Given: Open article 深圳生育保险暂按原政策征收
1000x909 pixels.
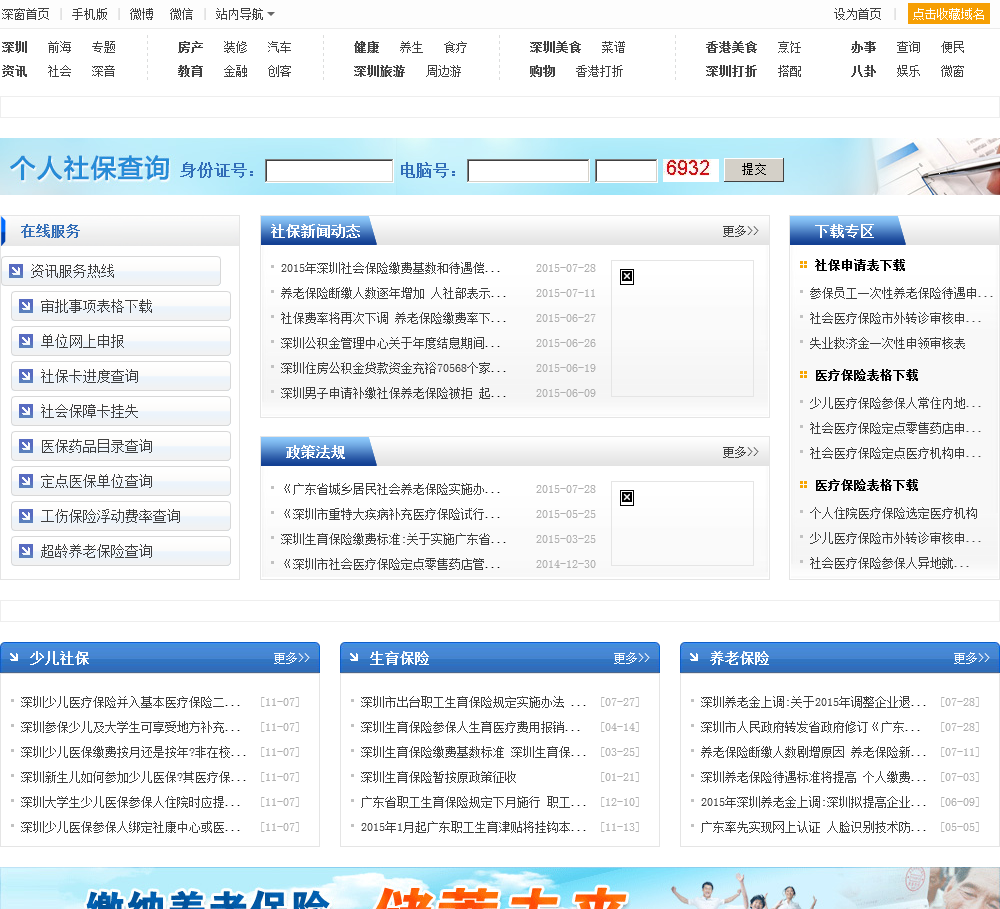Looking at the screenshot, I should point(438,778).
